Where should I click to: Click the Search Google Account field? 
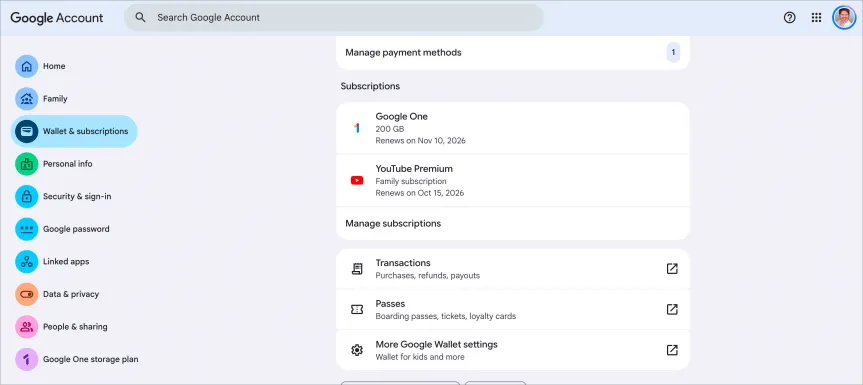pyautogui.click(x=334, y=18)
